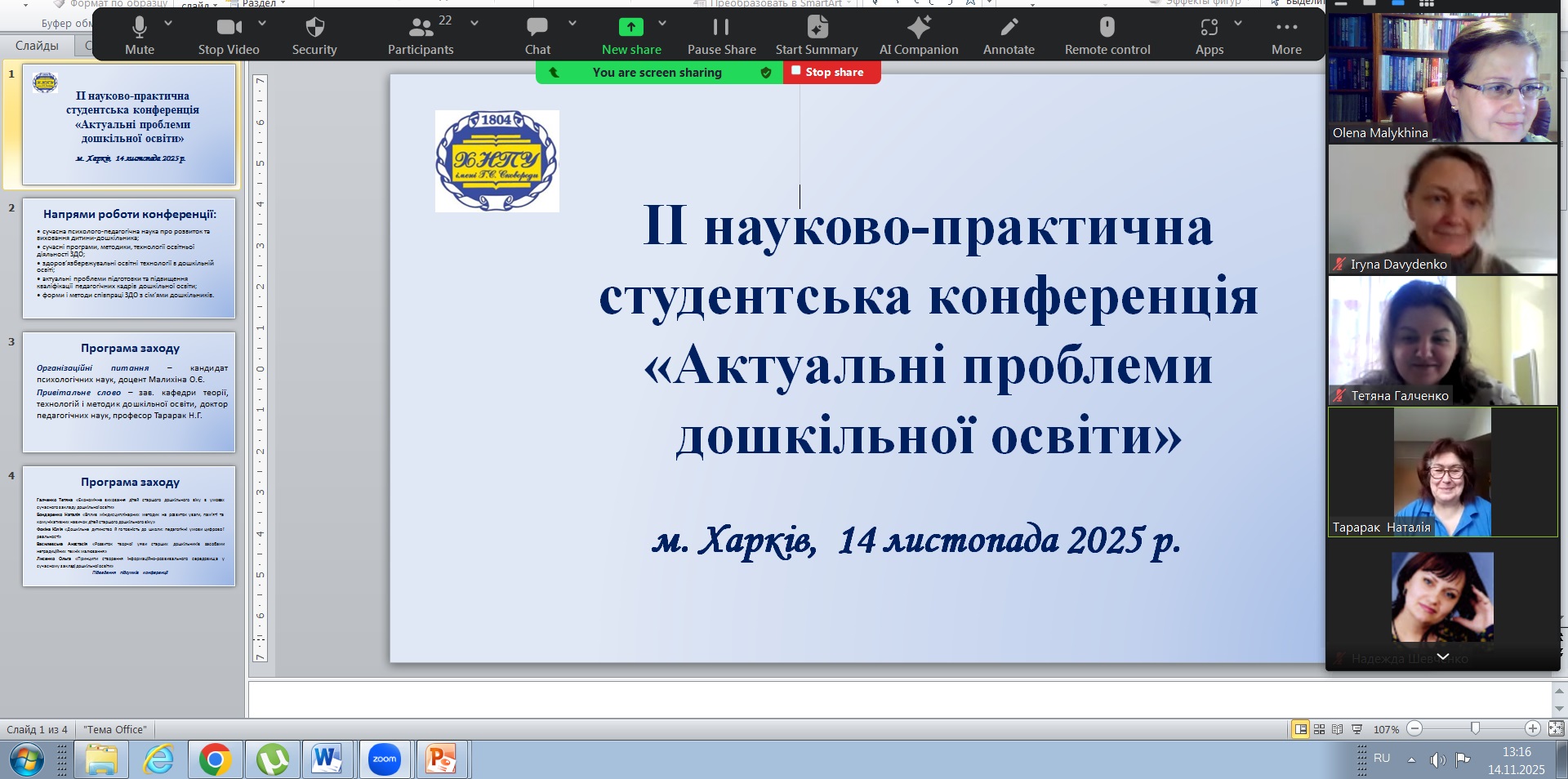
Task: Expand the arrow next to Participants
Action: 474,24
